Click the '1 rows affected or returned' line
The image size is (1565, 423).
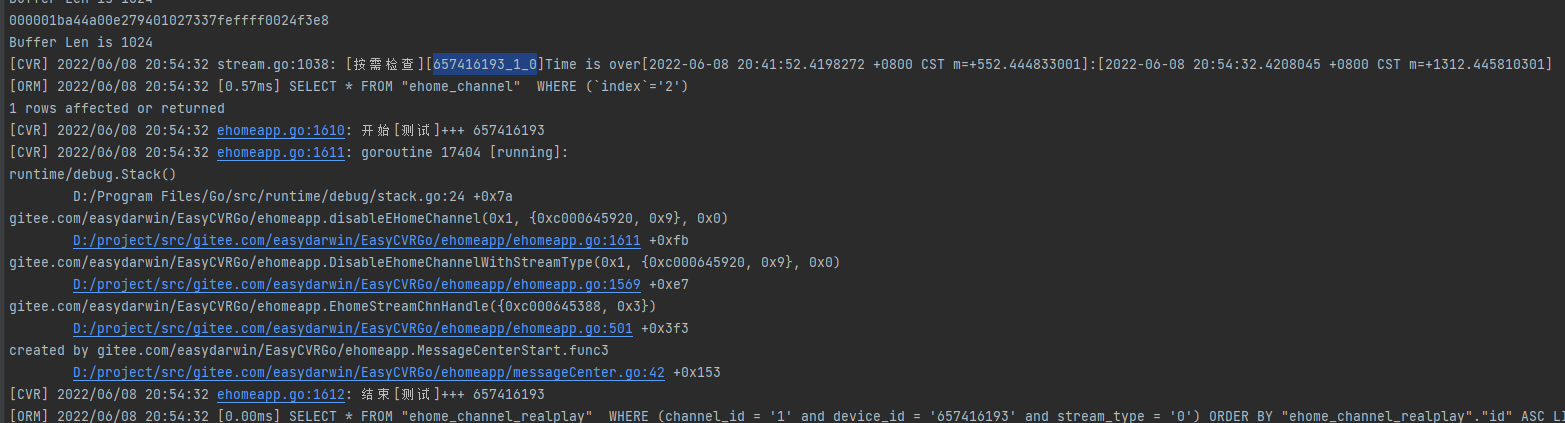(116, 108)
